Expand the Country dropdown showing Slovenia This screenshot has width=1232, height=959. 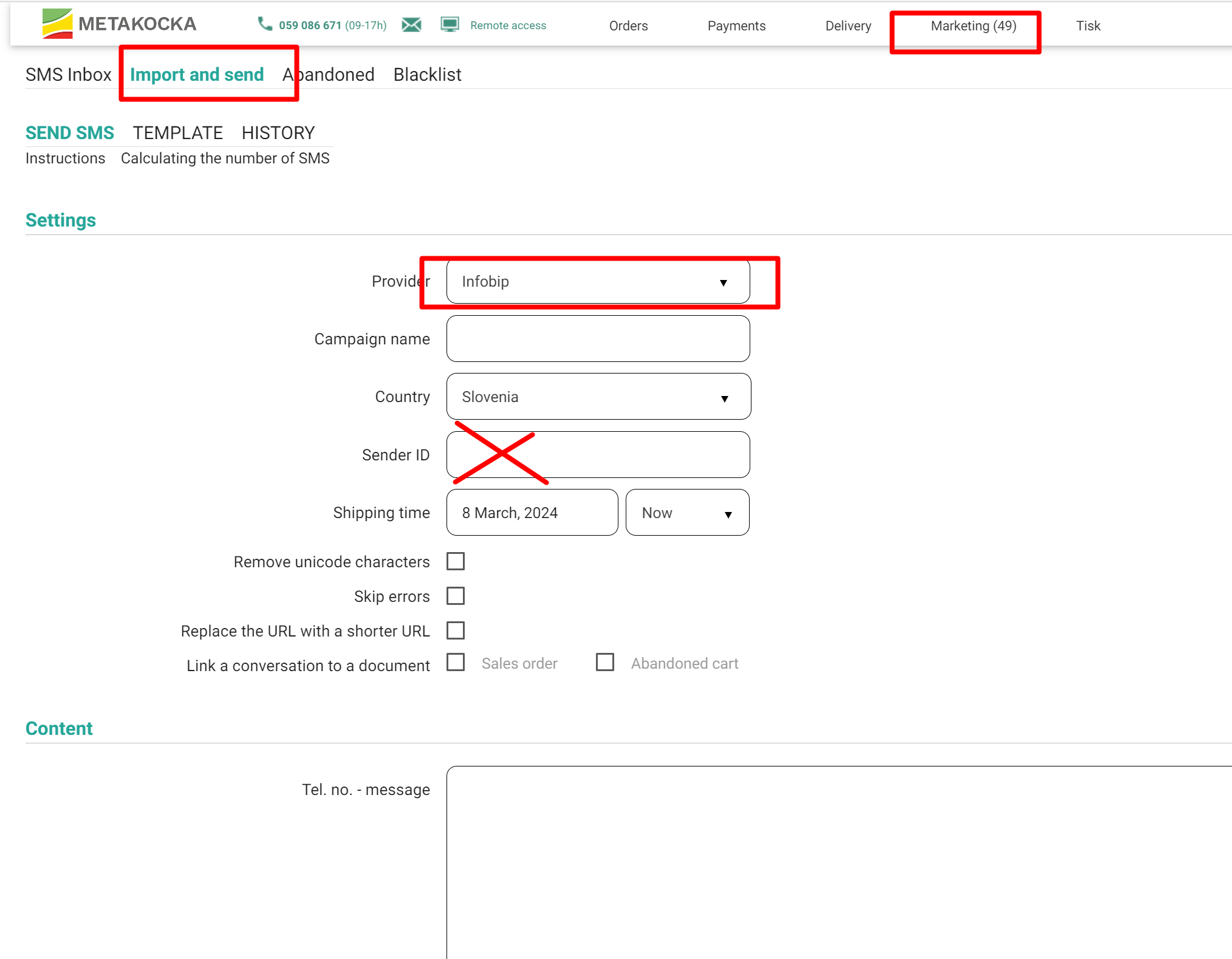coord(598,397)
